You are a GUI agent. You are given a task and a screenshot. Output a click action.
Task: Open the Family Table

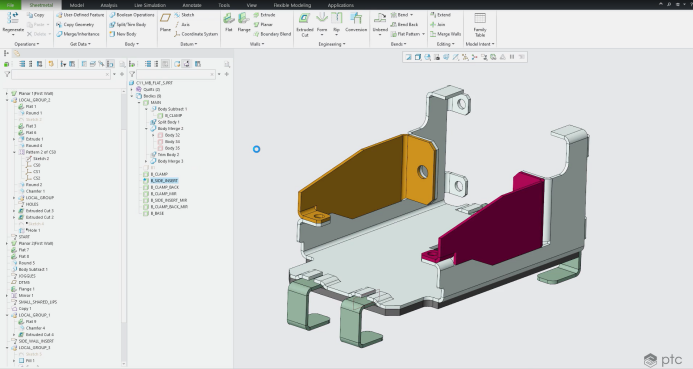pyautogui.click(x=480, y=25)
